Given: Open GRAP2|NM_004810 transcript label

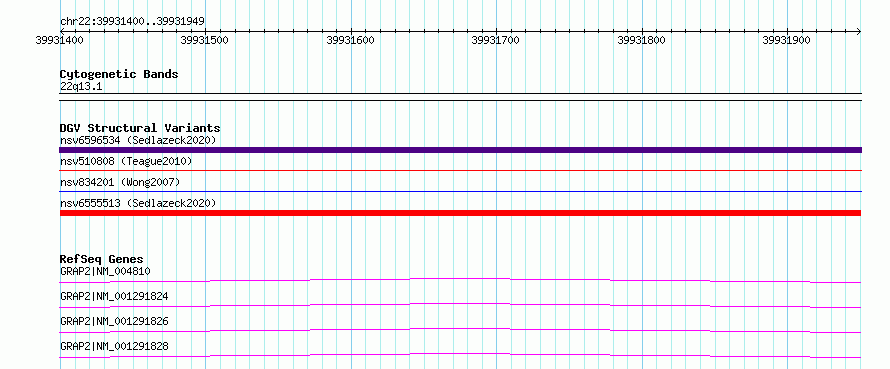Looking at the screenshot, I should pos(105,271).
